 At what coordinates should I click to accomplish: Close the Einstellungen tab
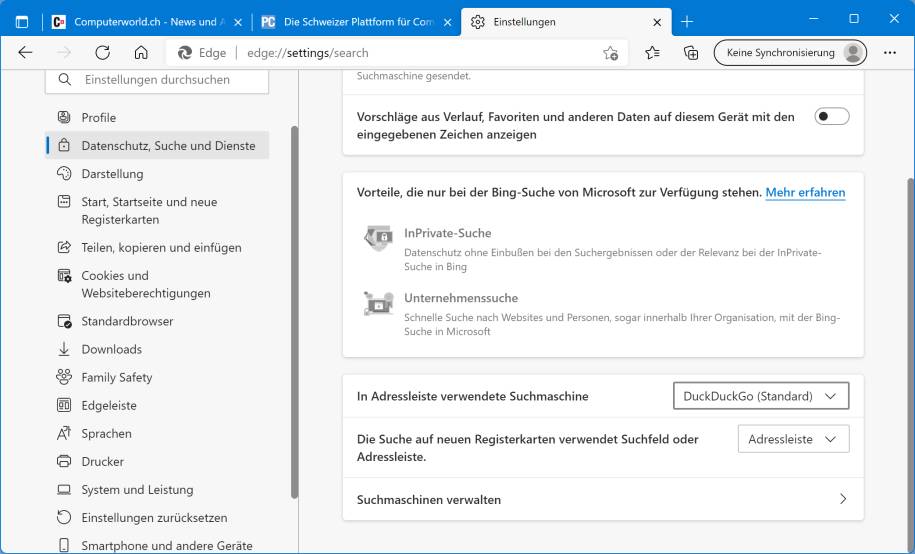pyautogui.click(x=657, y=22)
